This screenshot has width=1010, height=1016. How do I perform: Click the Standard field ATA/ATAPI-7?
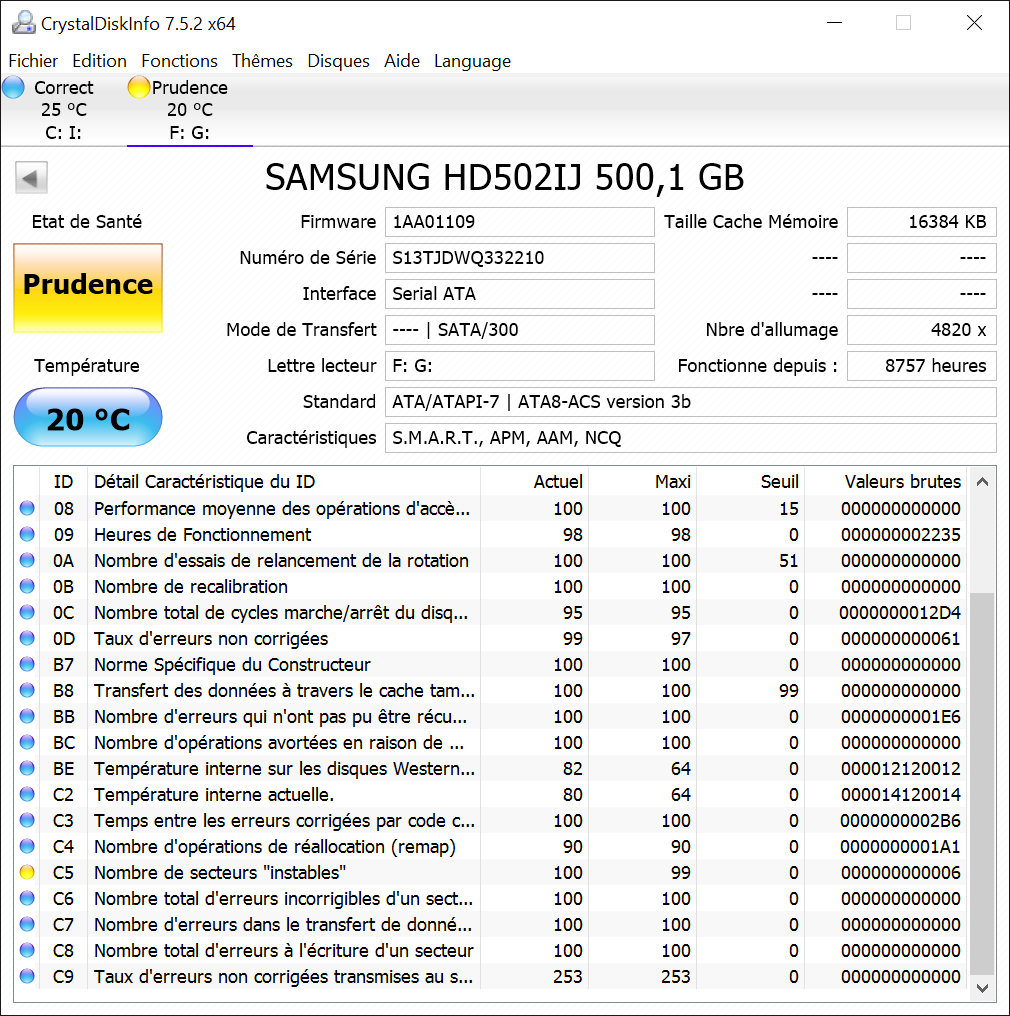coord(691,402)
